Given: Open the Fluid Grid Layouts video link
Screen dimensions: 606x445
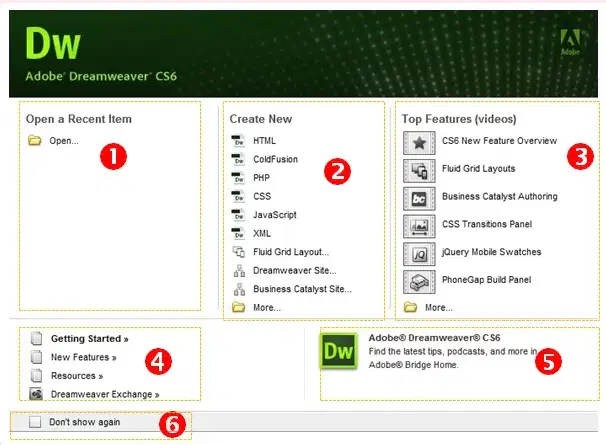Looking at the screenshot, I should [x=478, y=169].
